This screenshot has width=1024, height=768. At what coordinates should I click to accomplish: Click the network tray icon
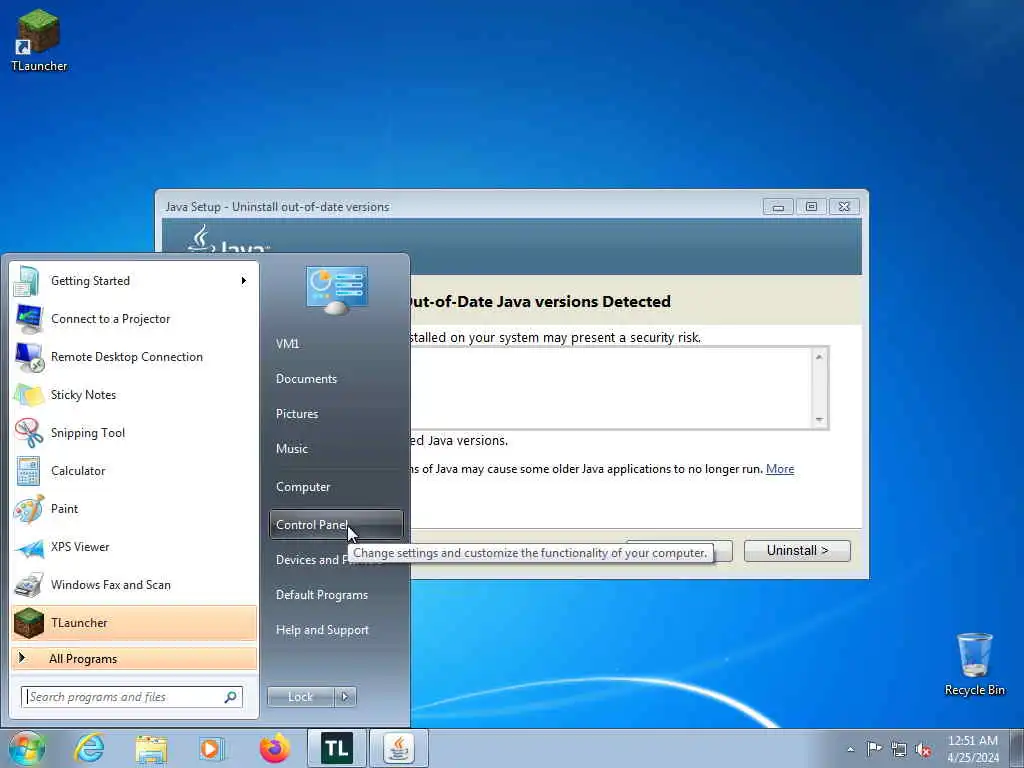click(899, 750)
